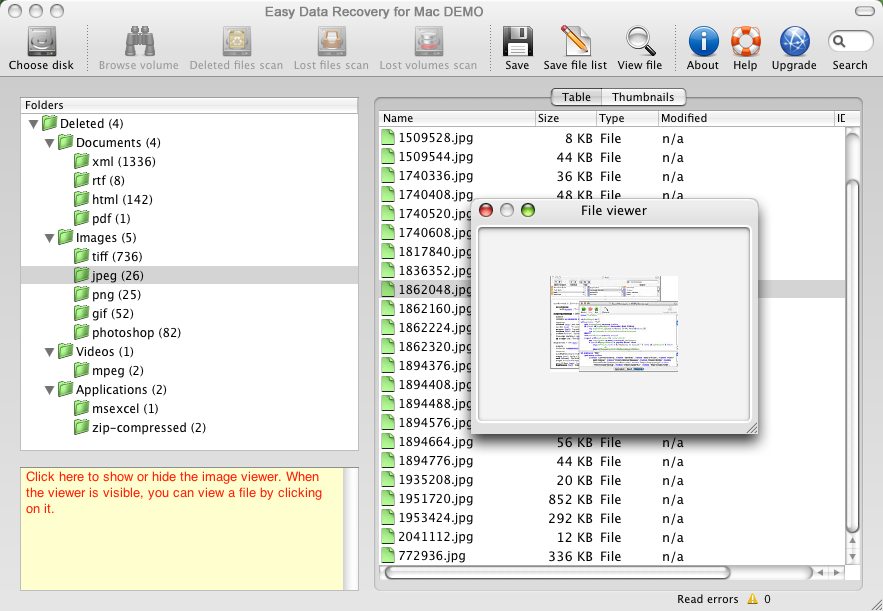The width and height of the screenshot is (883, 611).
Task: Collapse the Documents folder triangle
Action: [x=50, y=143]
